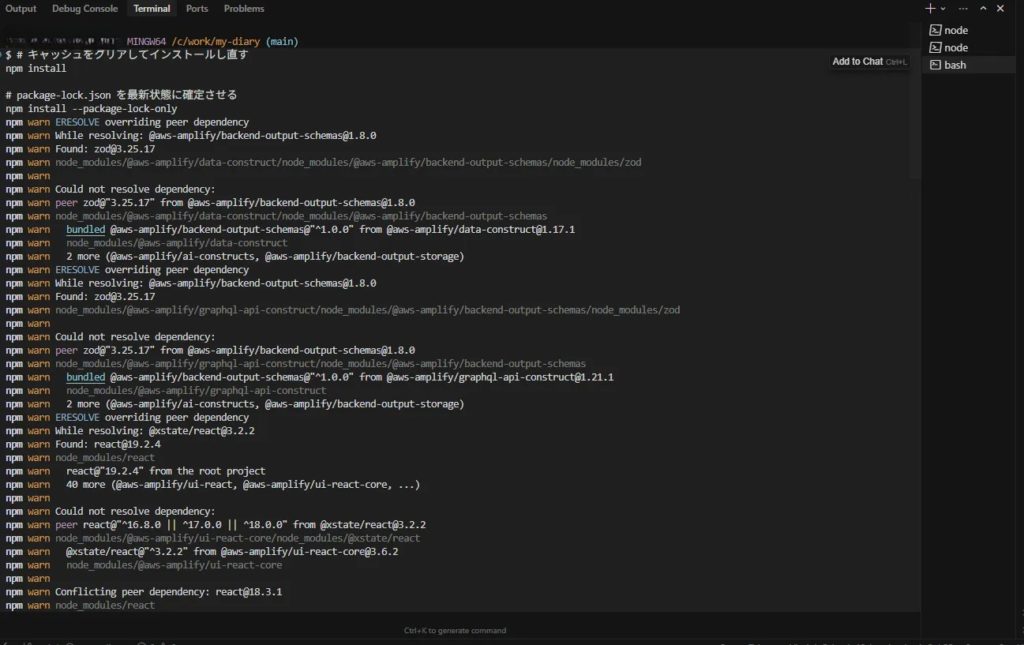1024x645 pixels.
Task: Click the Ctrl+K generate command field
Action: click(x=455, y=630)
